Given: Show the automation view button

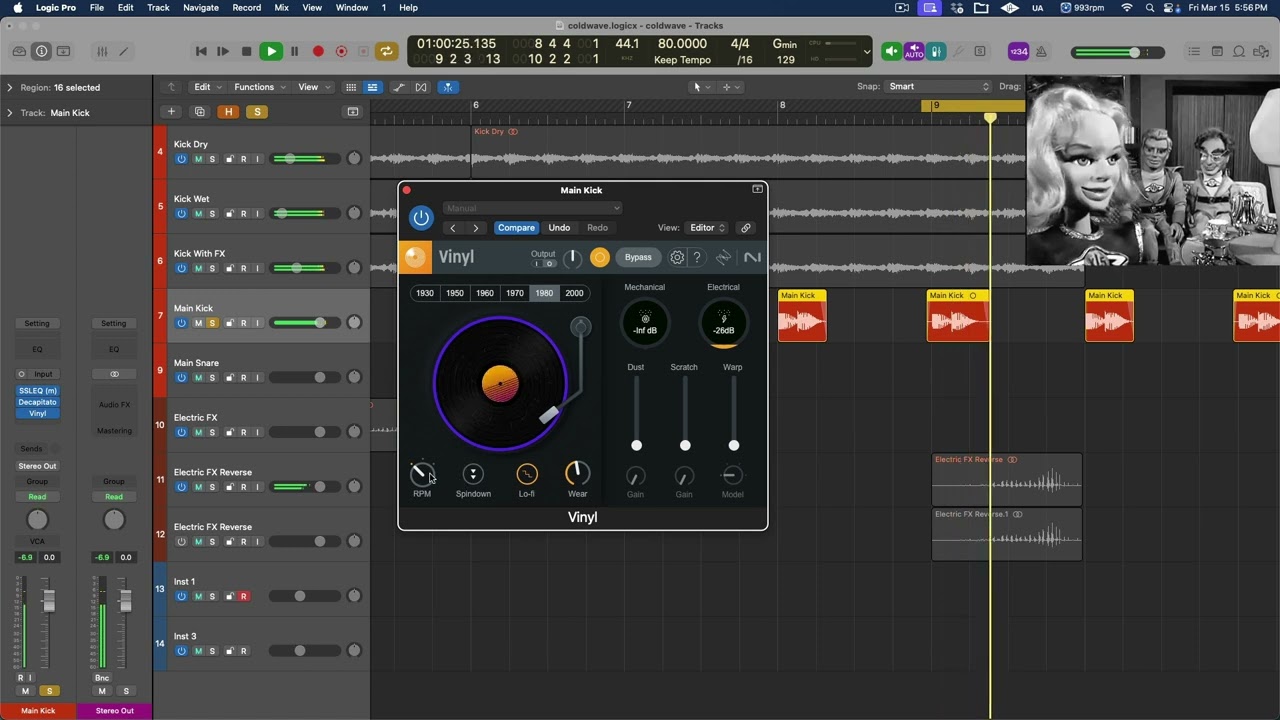Looking at the screenshot, I should pyautogui.click(x=399, y=87).
